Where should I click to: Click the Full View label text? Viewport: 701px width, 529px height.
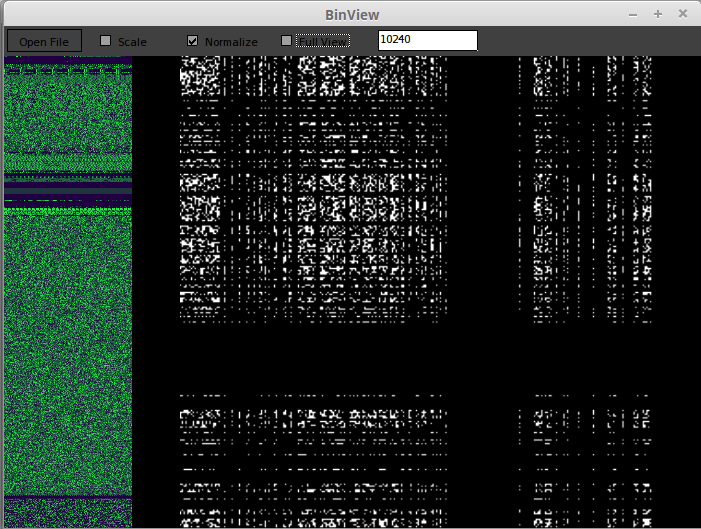[x=323, y=41]
